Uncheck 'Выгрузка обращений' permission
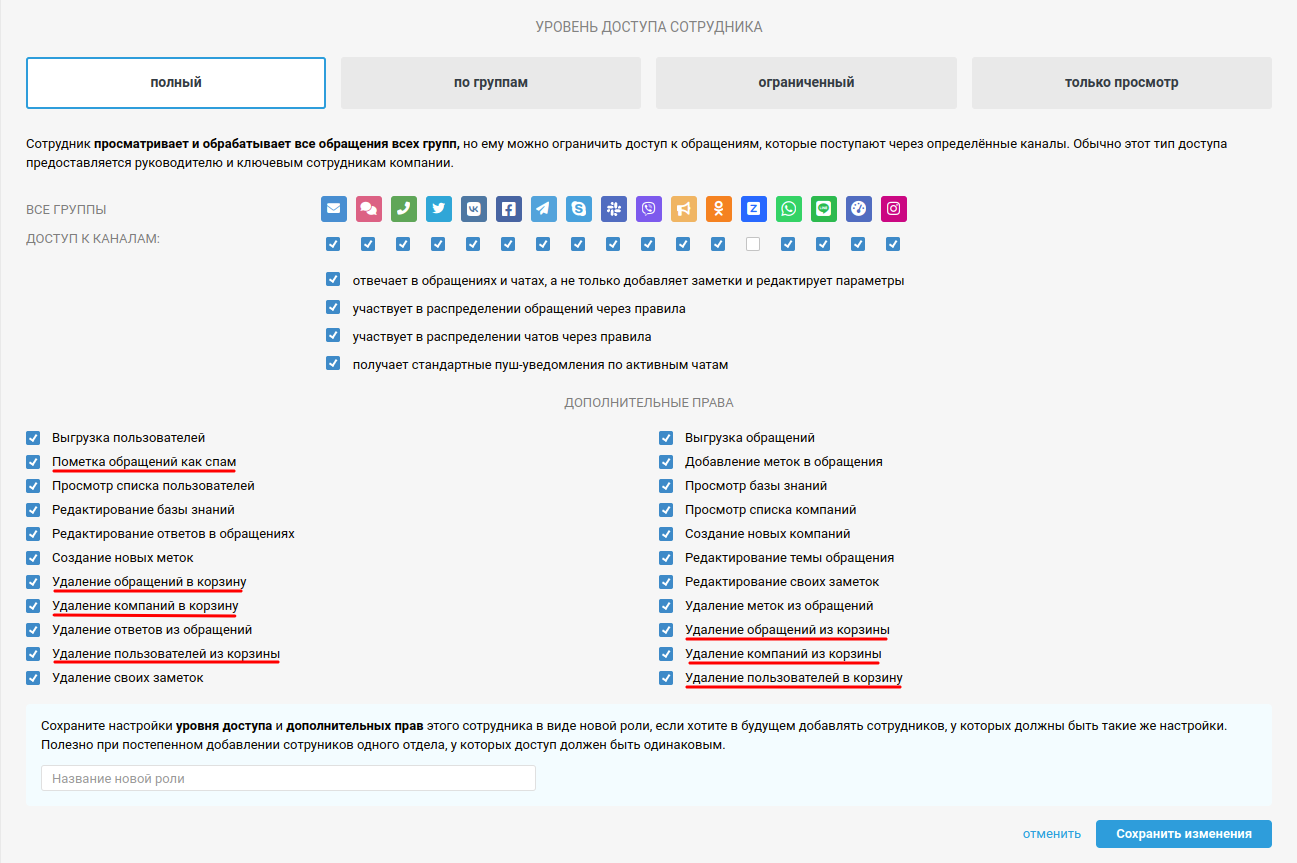The width and height of the screenshot is (1297, 863). pyautogui.click(x=666, y=438)
